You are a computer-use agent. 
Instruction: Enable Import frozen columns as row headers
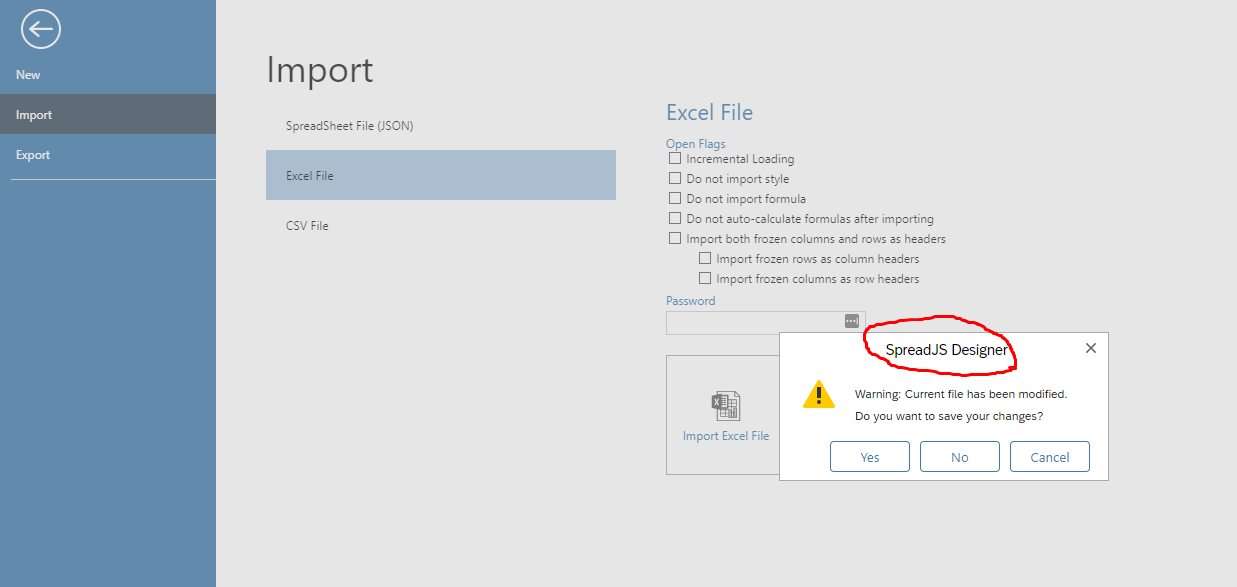coord(705,278)
